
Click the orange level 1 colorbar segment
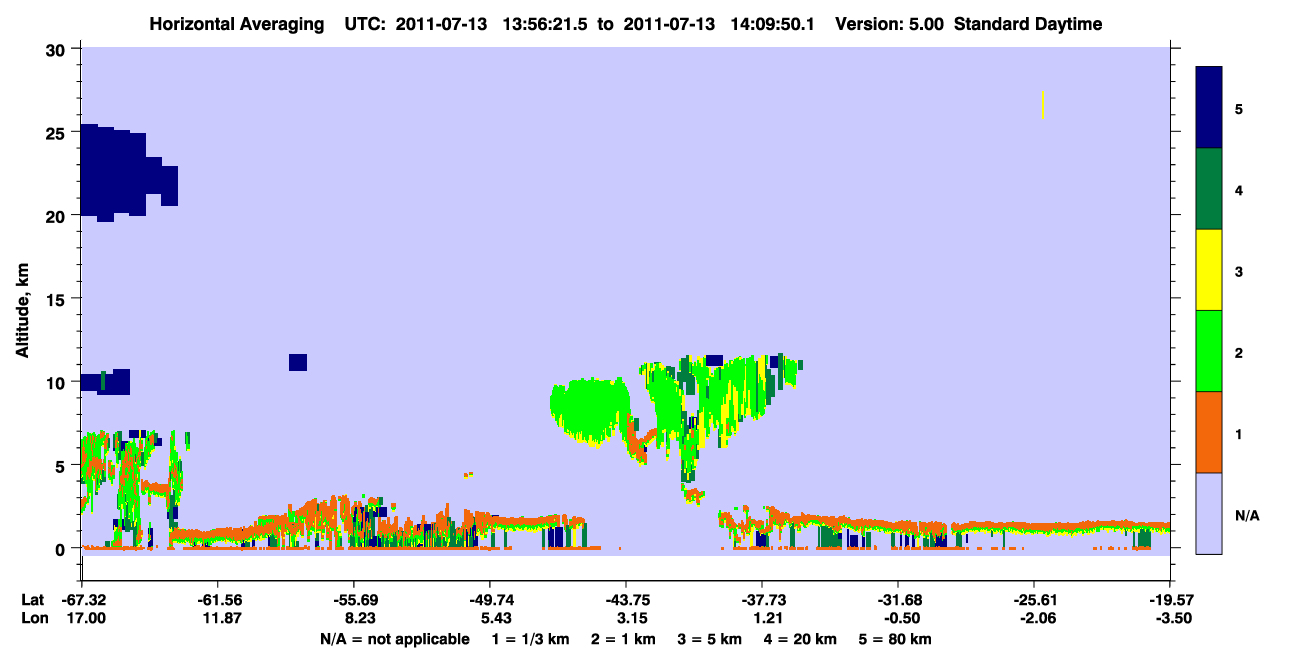click(x=1209, y=432)
